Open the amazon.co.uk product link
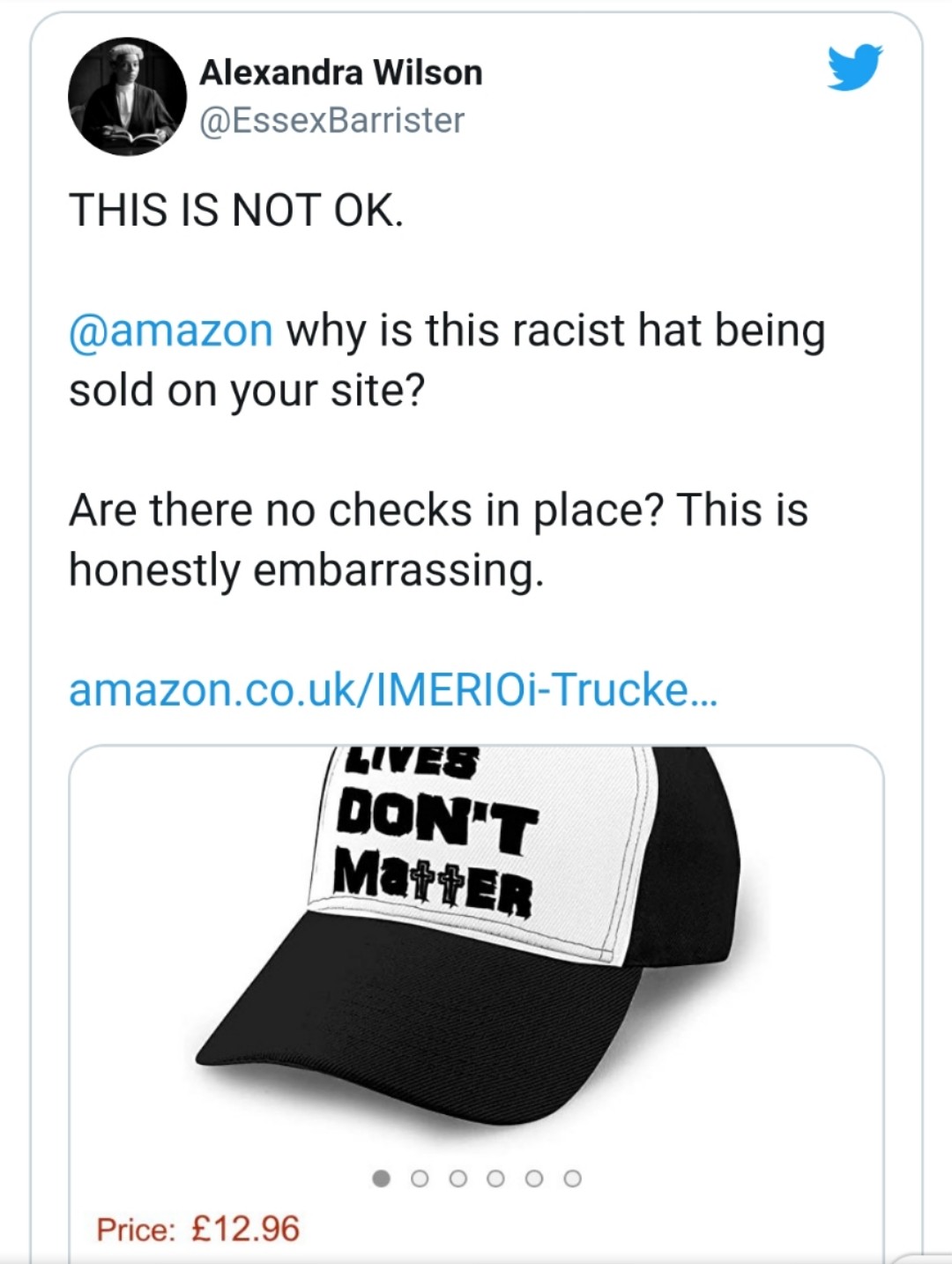952x1264 pixels. click(x=393, y=689)
